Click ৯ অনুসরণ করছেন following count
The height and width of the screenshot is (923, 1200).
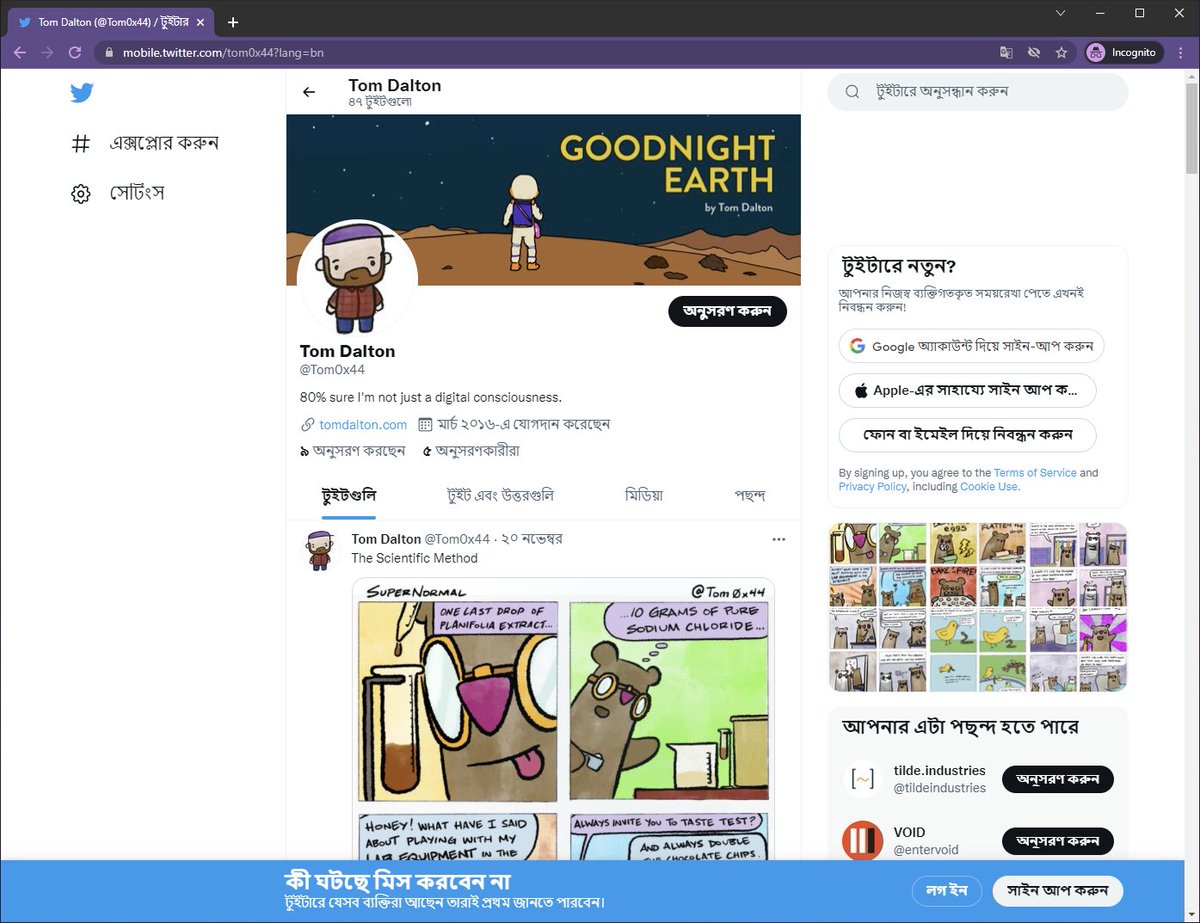point(352,451)
